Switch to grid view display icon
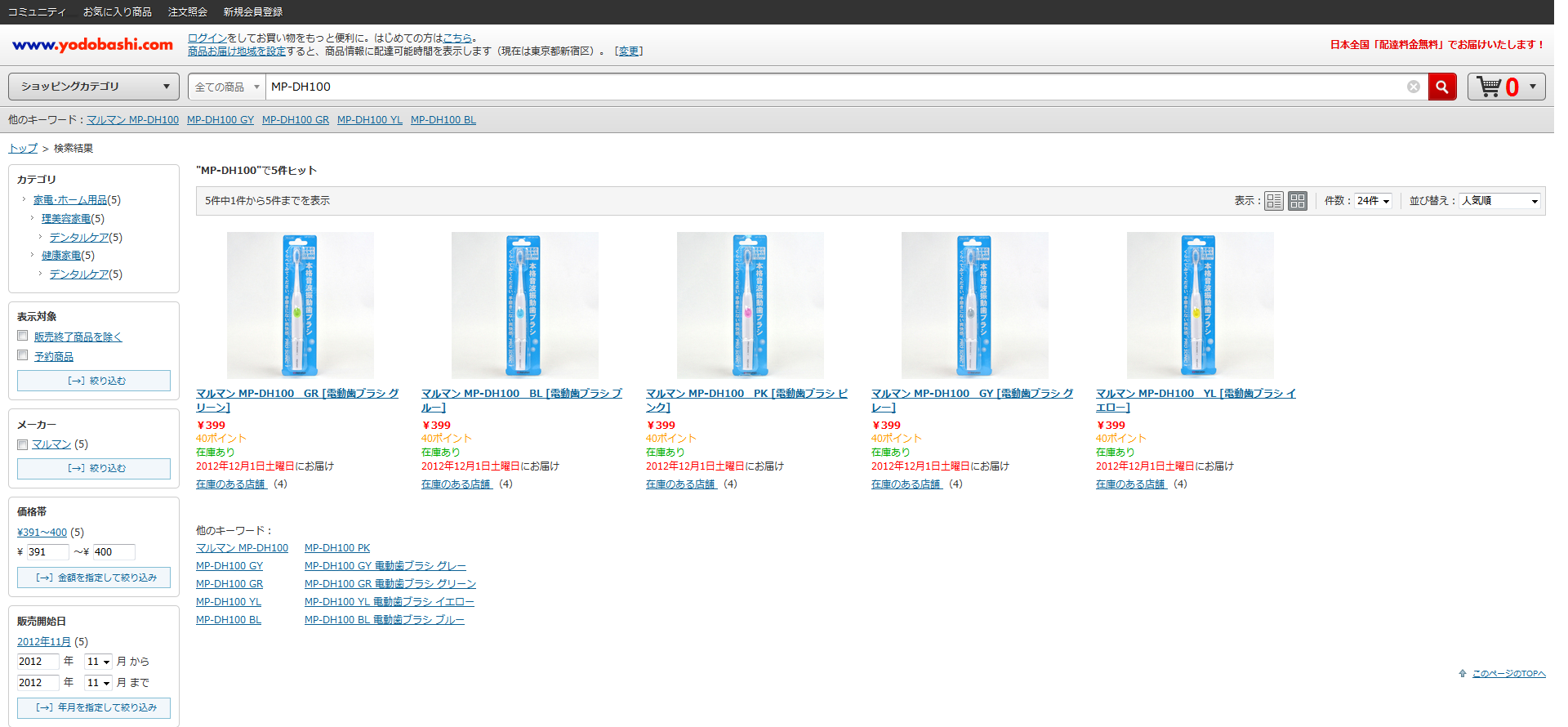 coord(1298,201)
